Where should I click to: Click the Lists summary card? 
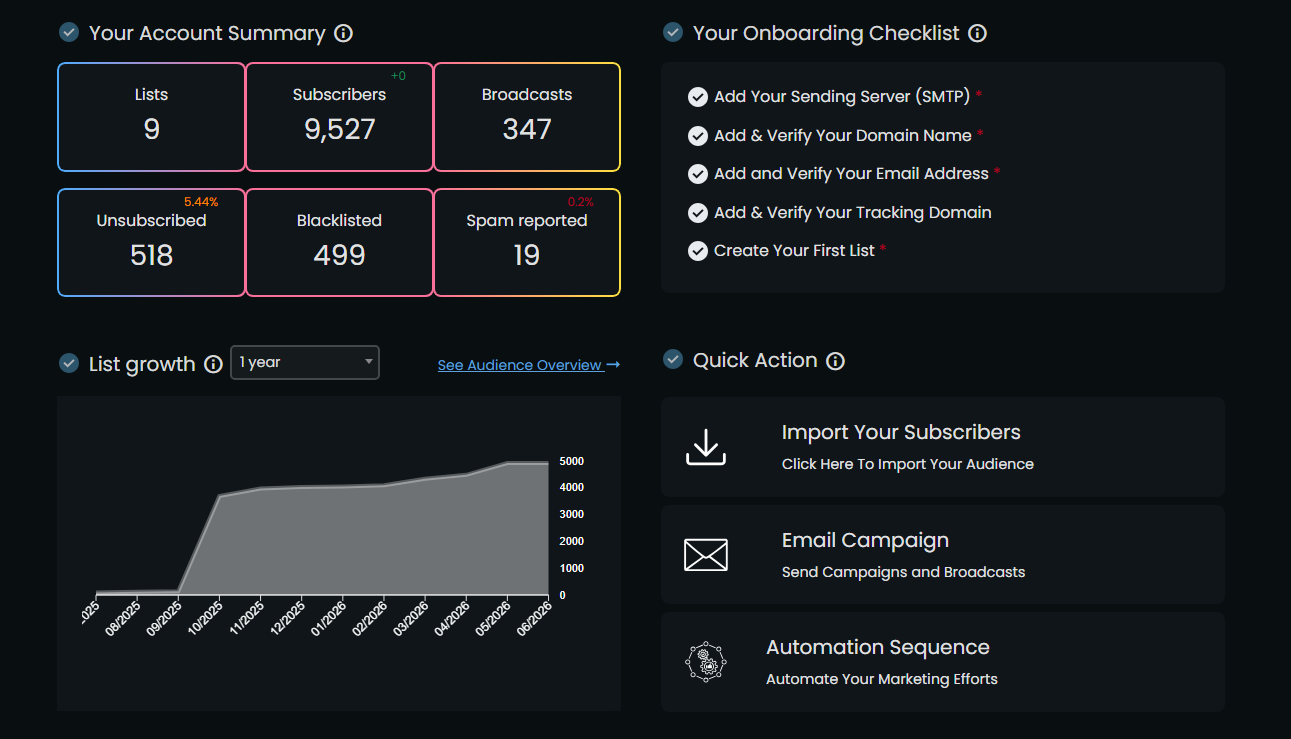[x=151, y=117]
